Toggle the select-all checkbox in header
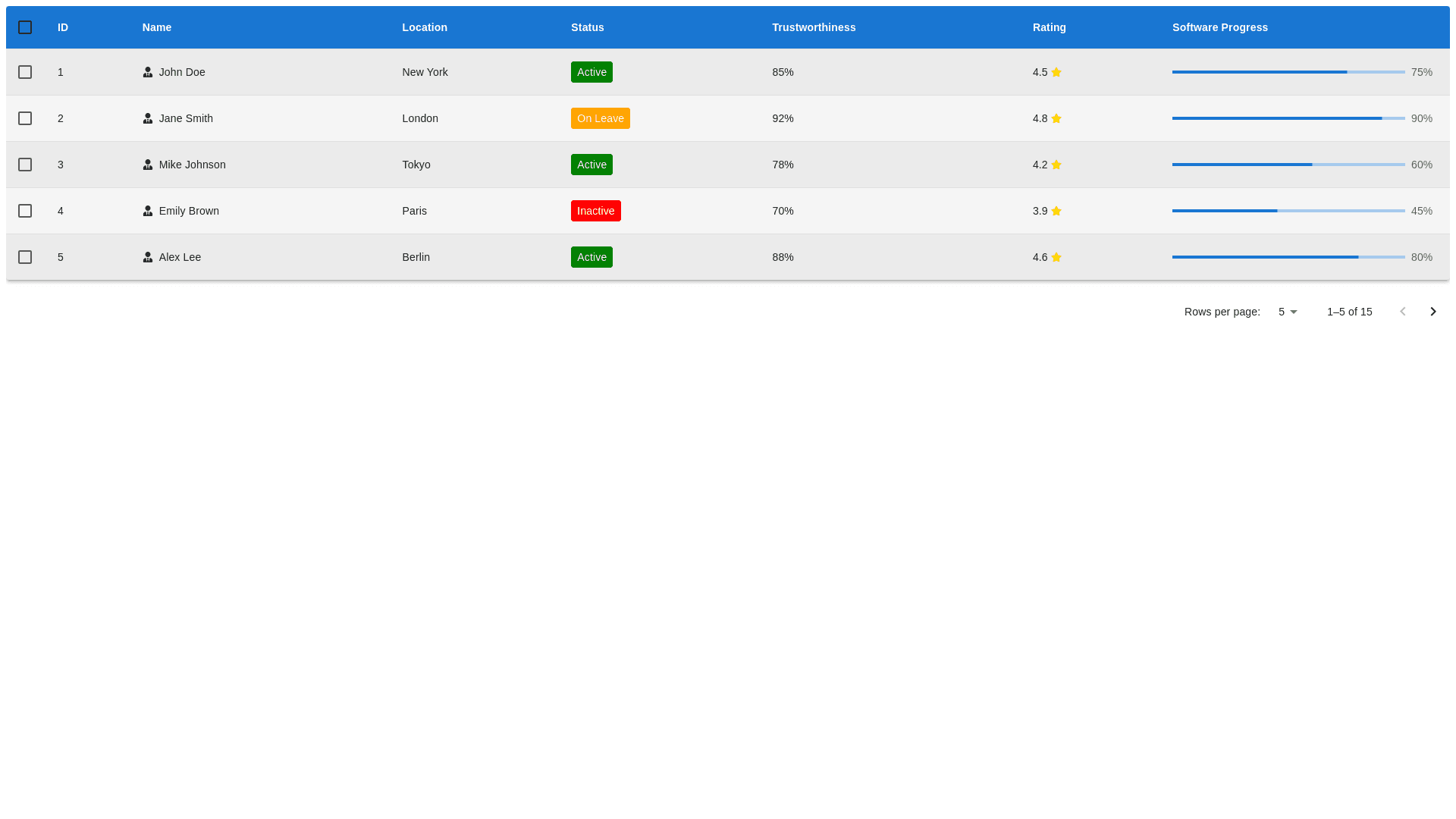The width and height of the screenshot is (1456, 819). click(x=25, y=27)
